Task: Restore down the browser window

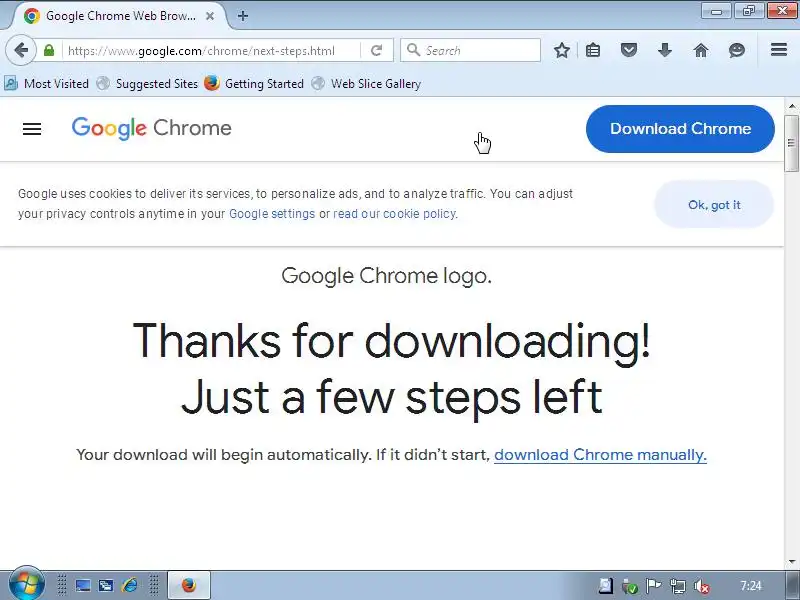Action: click(748, 11)
